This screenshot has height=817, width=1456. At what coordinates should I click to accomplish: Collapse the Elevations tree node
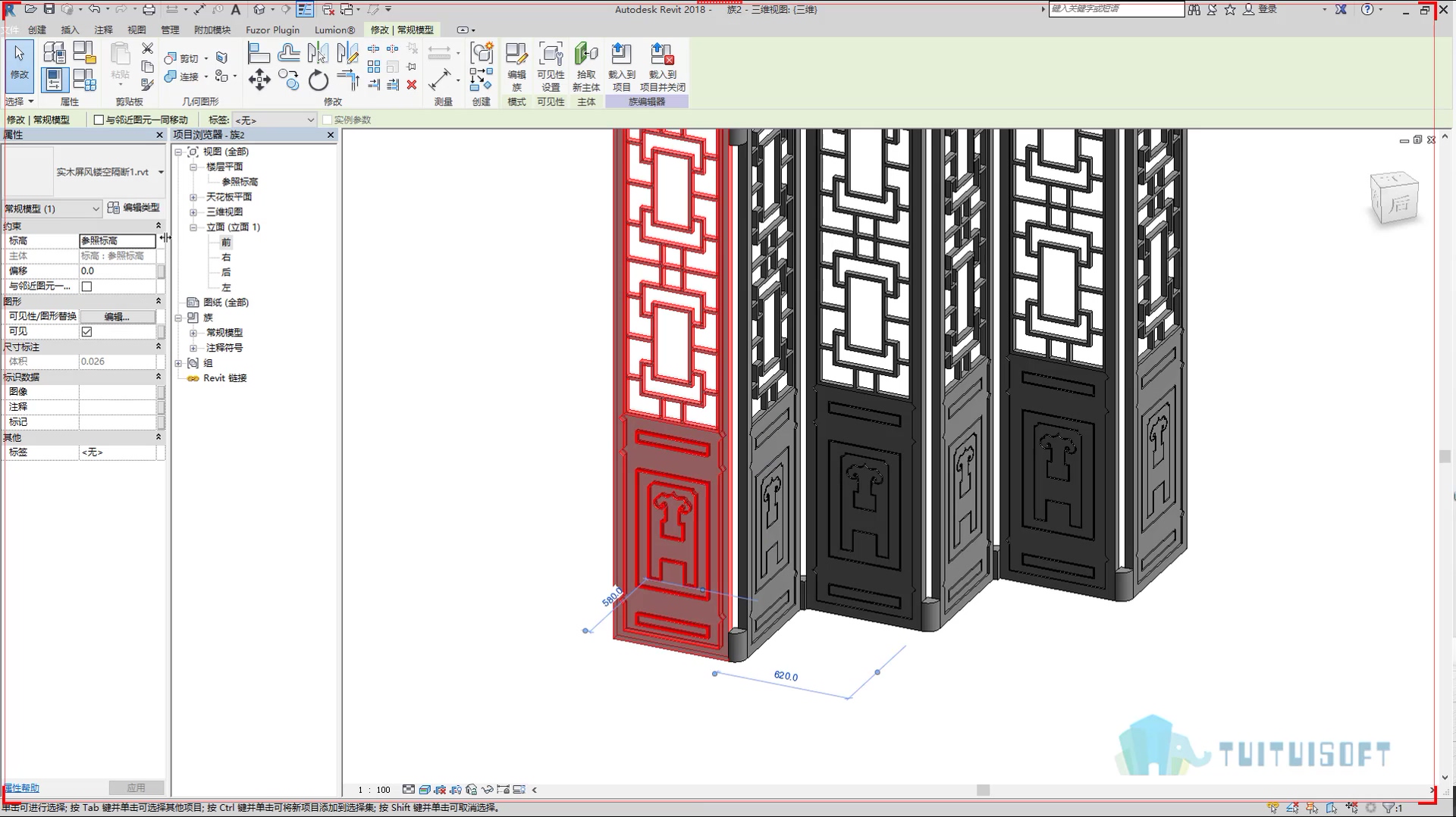click(193, 227)
